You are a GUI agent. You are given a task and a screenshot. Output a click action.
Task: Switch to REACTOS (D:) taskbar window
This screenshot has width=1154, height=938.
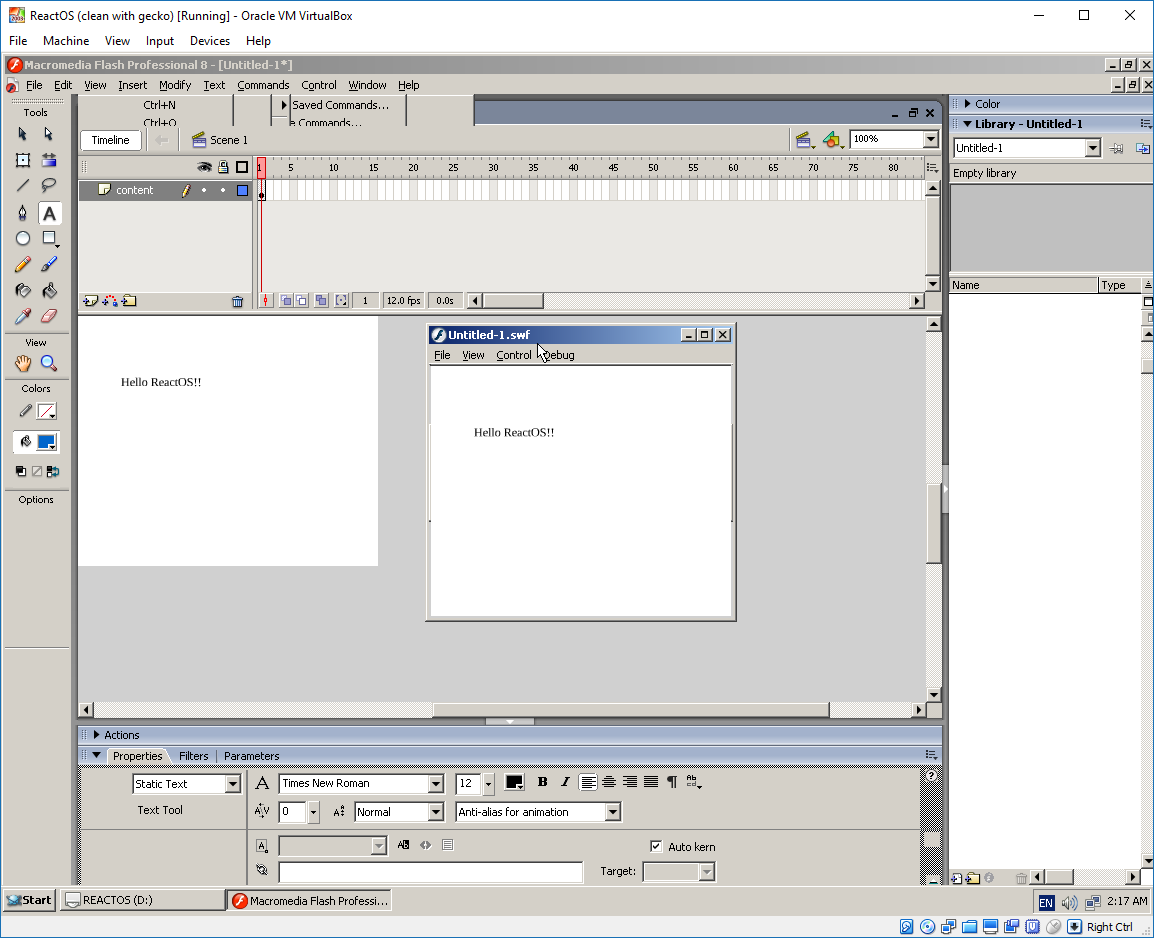tap(143, 900)
